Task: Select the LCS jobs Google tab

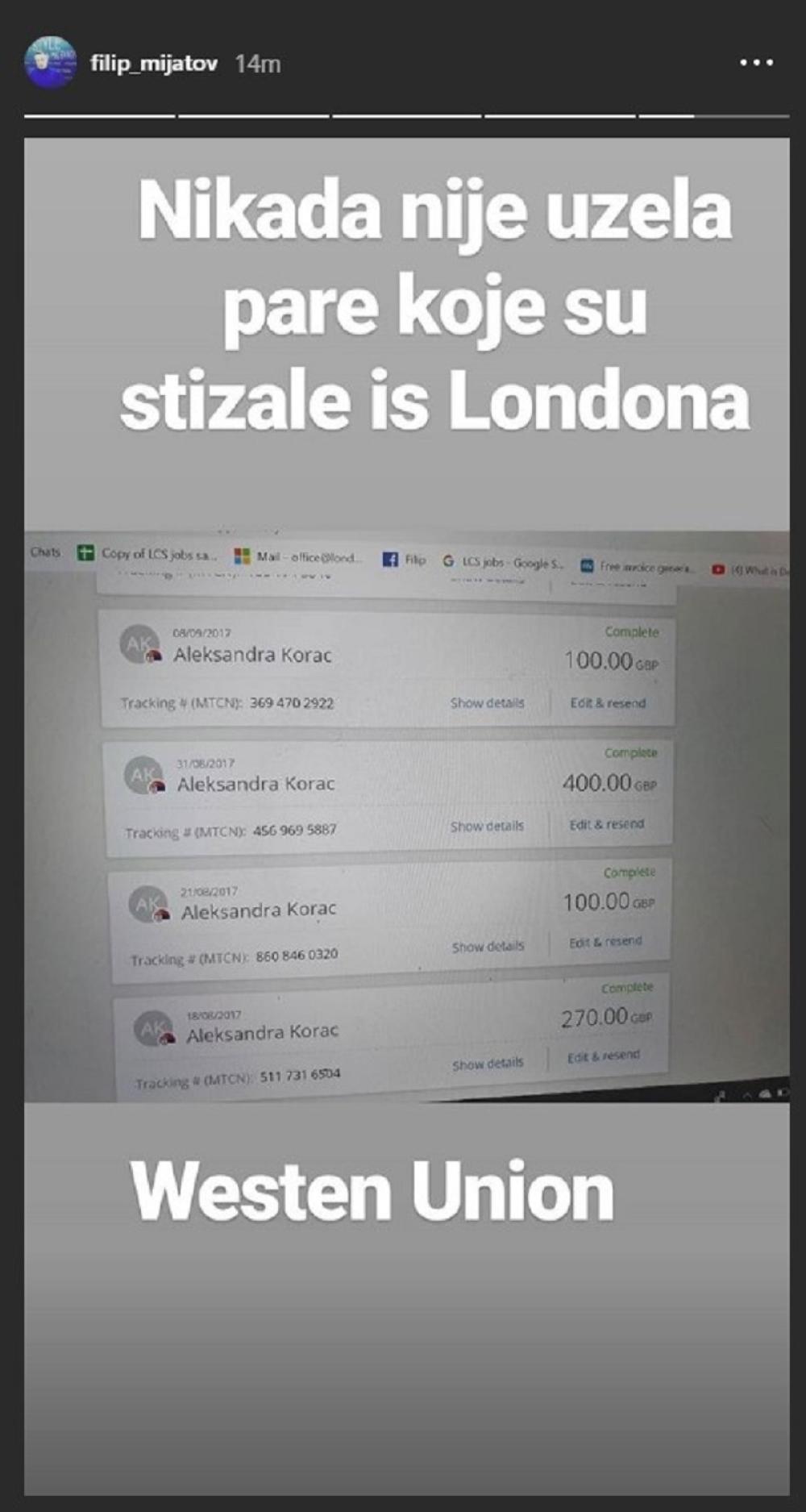Action: click(x=502, y=562)
